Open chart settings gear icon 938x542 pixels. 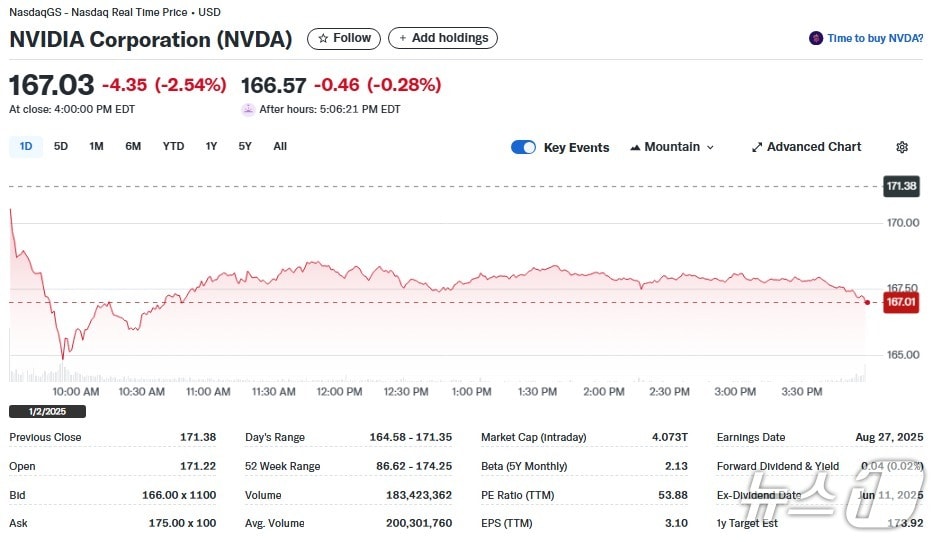[x=902, y=147]
